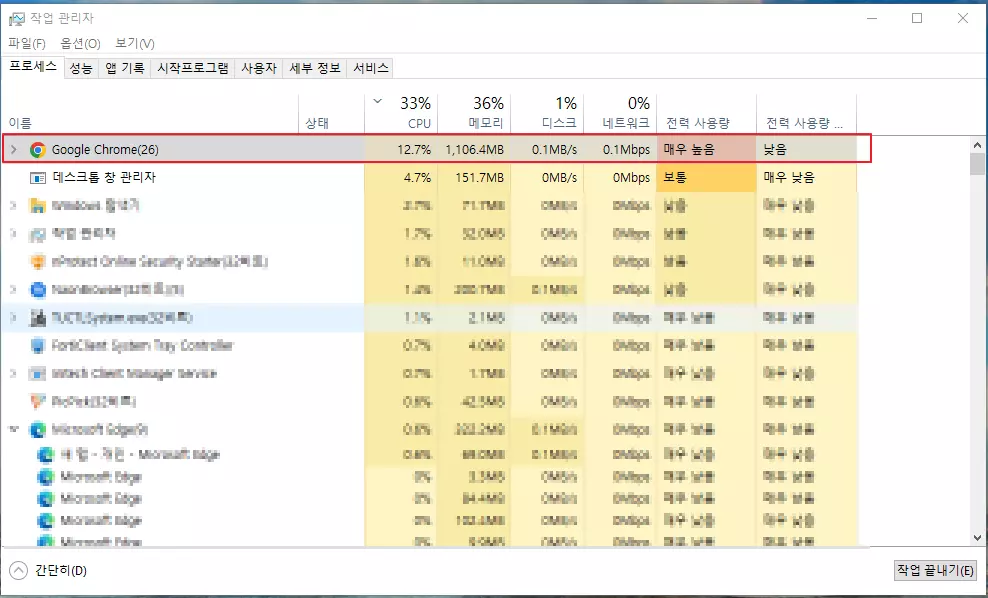This screenshot has width=988, height=598.
Task: Select the 데스크톱 창 관리자 row name
Action: click(104, 178)
